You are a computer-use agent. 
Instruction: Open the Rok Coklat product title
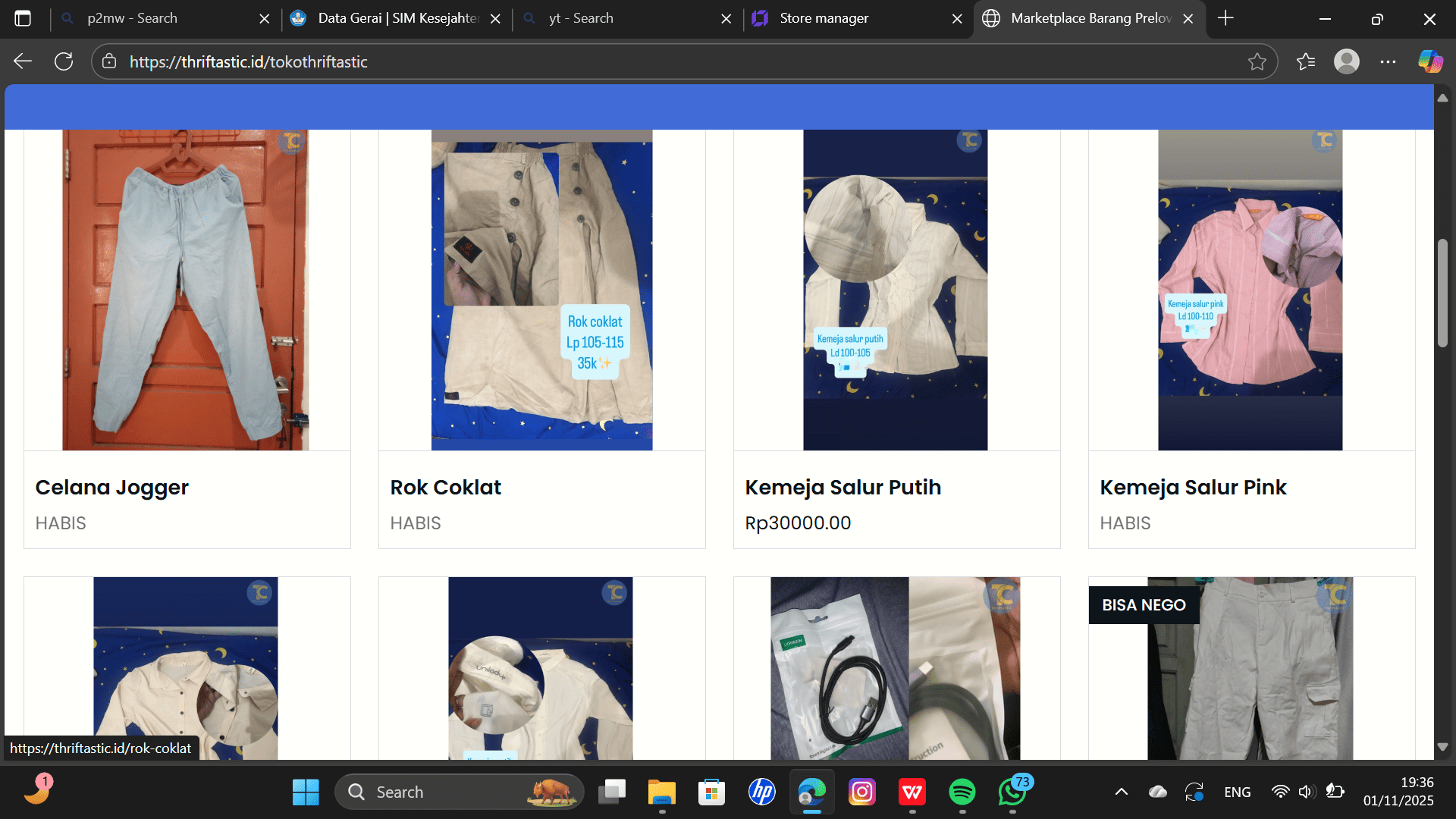(x=446, y=487)
